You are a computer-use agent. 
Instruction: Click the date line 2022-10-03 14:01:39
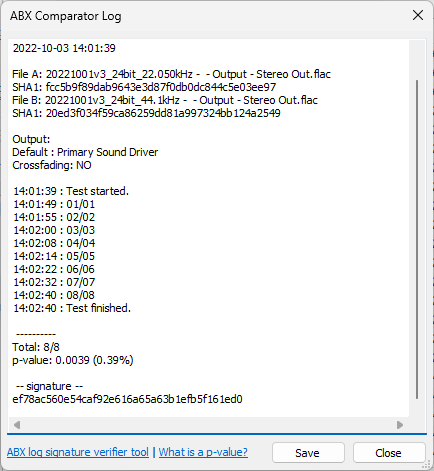[x=64, y=48]
